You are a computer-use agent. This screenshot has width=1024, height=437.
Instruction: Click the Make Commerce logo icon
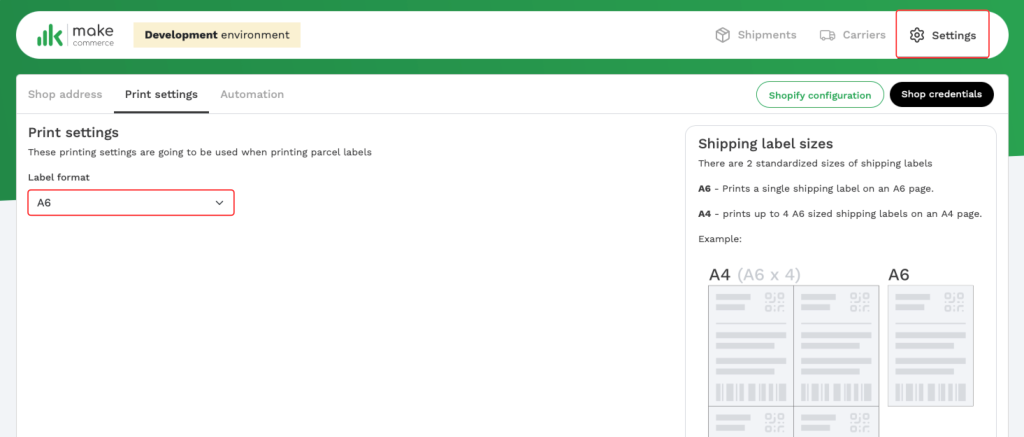(x=51, y=35)
